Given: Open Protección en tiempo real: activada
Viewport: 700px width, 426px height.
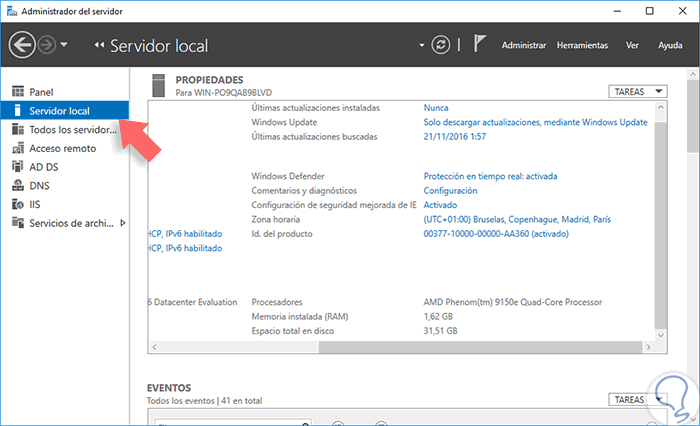Looking at the screenshot, I should [490, 176].
